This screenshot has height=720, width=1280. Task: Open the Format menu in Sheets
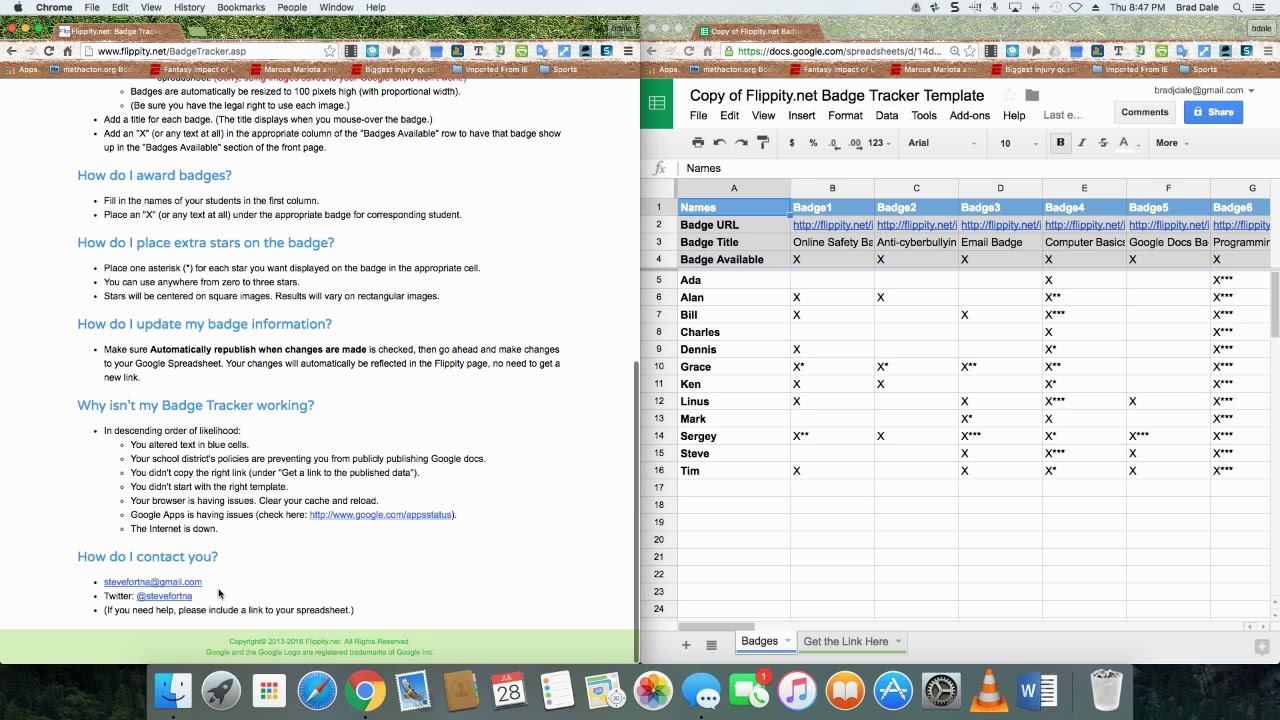coord(845,115)
